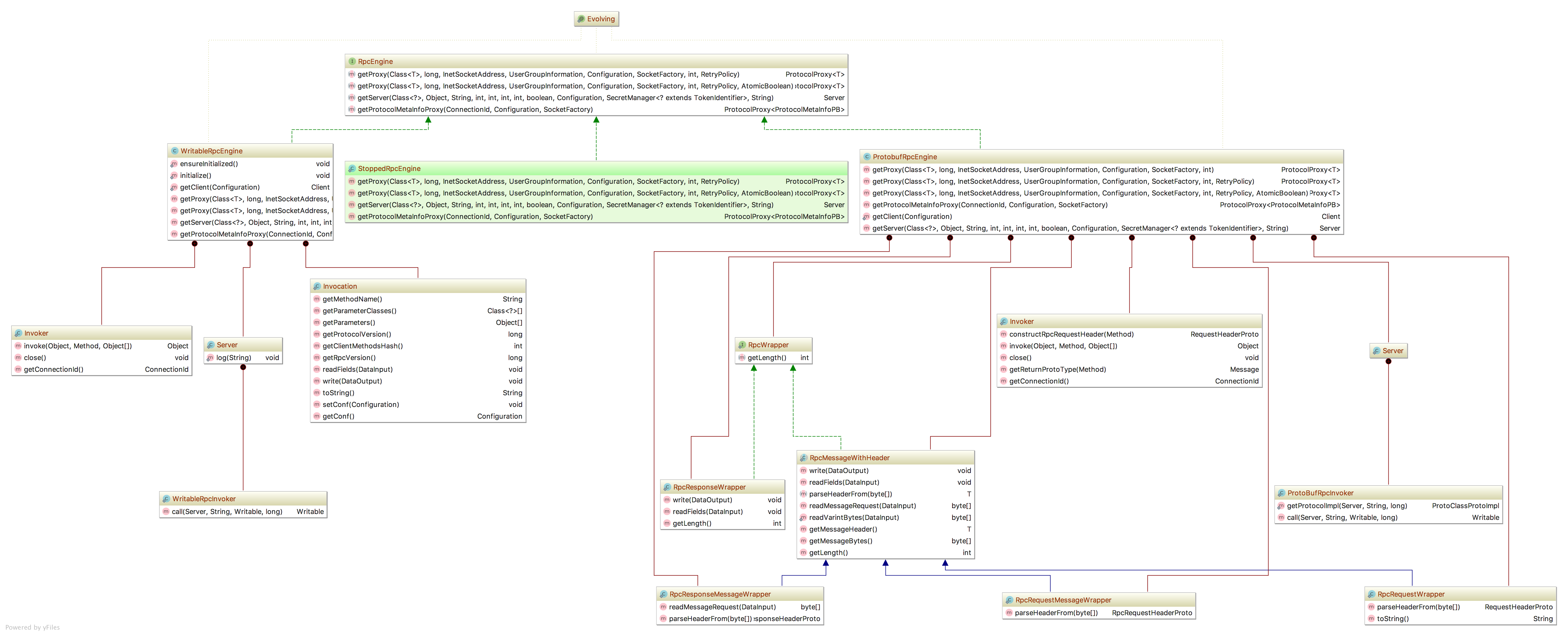Image resolution: width=1568 pixels, height=636 pixels.
Task: Click the RpcRequestMessageWrapper class icon
Action: [1009, 600]
